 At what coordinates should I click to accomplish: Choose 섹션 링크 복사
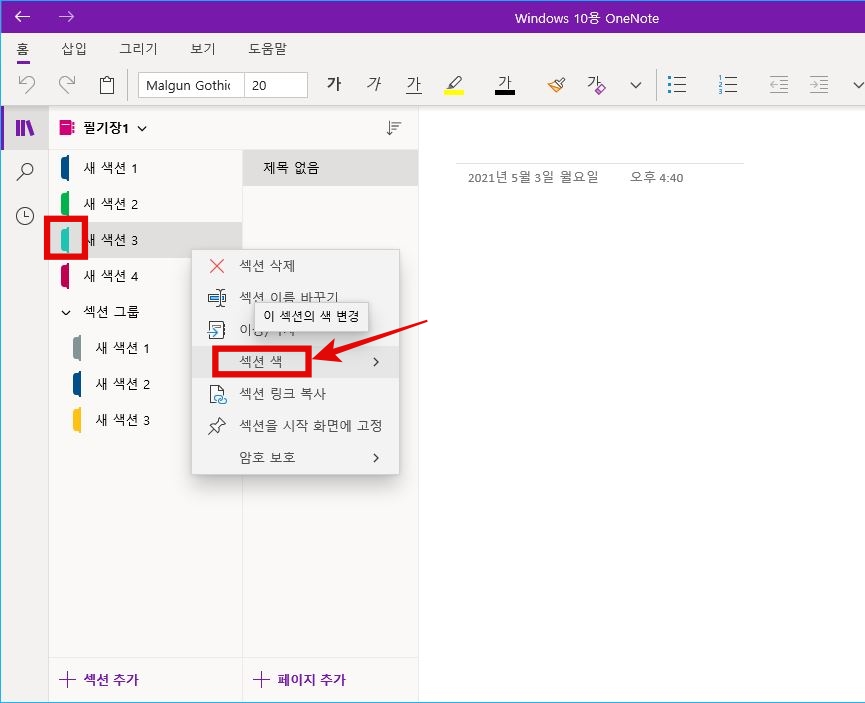pyautogui.click(x=295, y=394)
